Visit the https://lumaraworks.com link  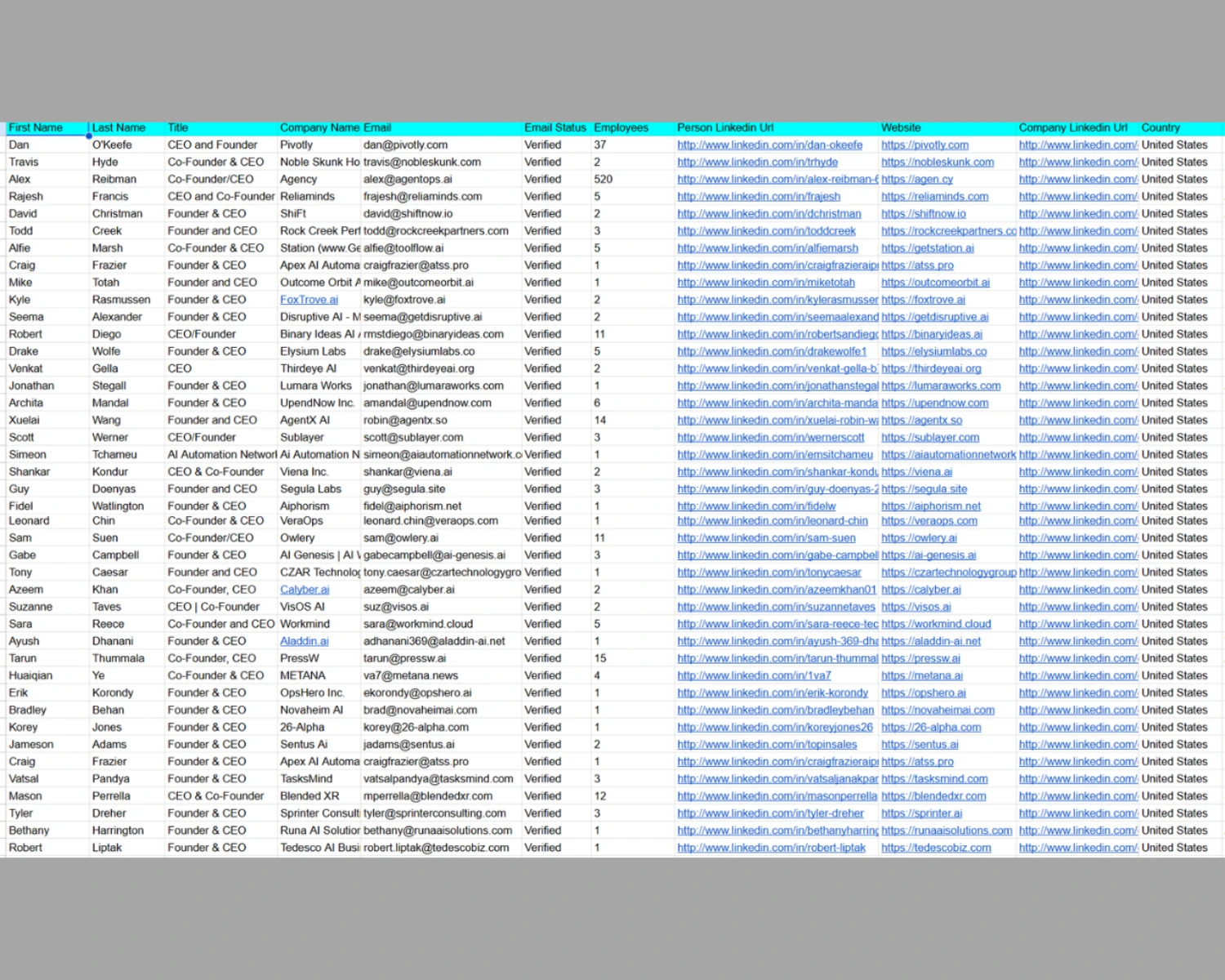click(x=941, y=386)
